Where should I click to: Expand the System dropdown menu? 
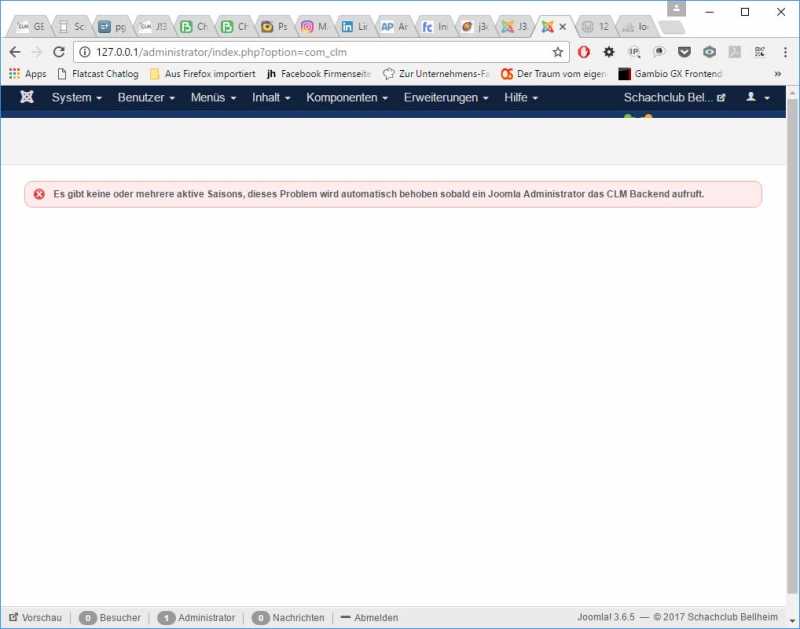[76, 97]
